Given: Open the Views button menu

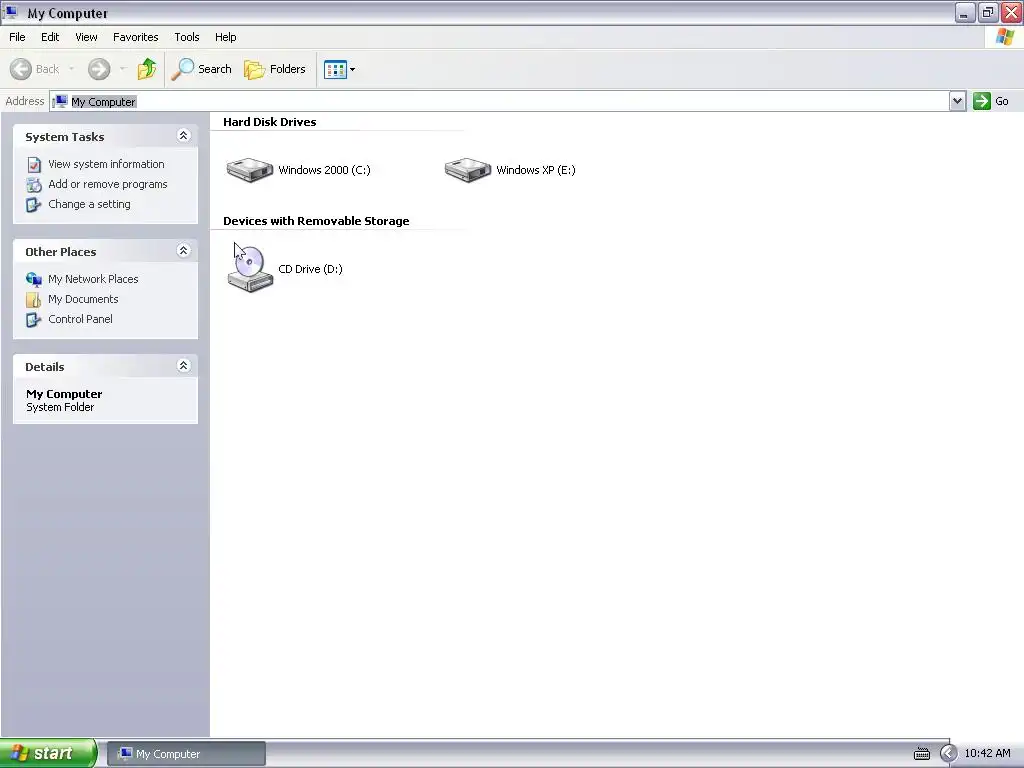Looking at the screenshot, I should pos(340,69).
